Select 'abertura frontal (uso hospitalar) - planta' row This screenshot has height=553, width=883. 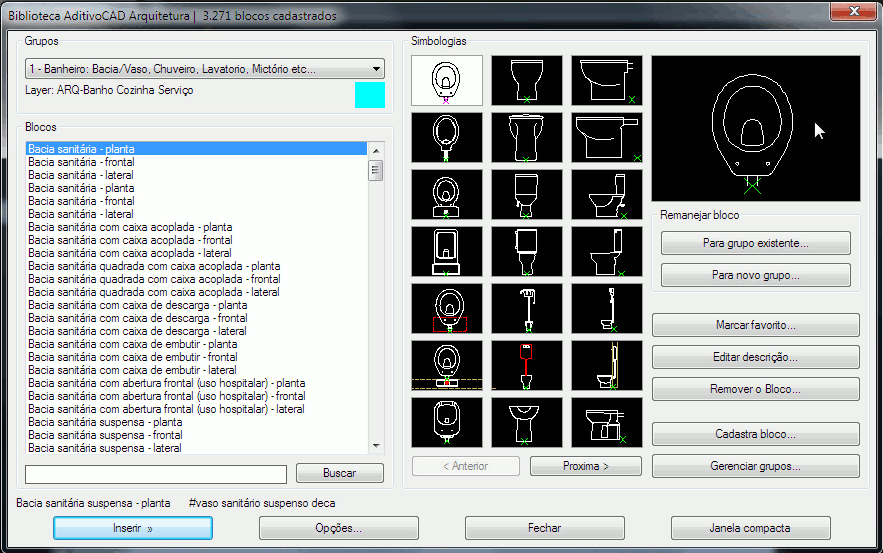197,383
